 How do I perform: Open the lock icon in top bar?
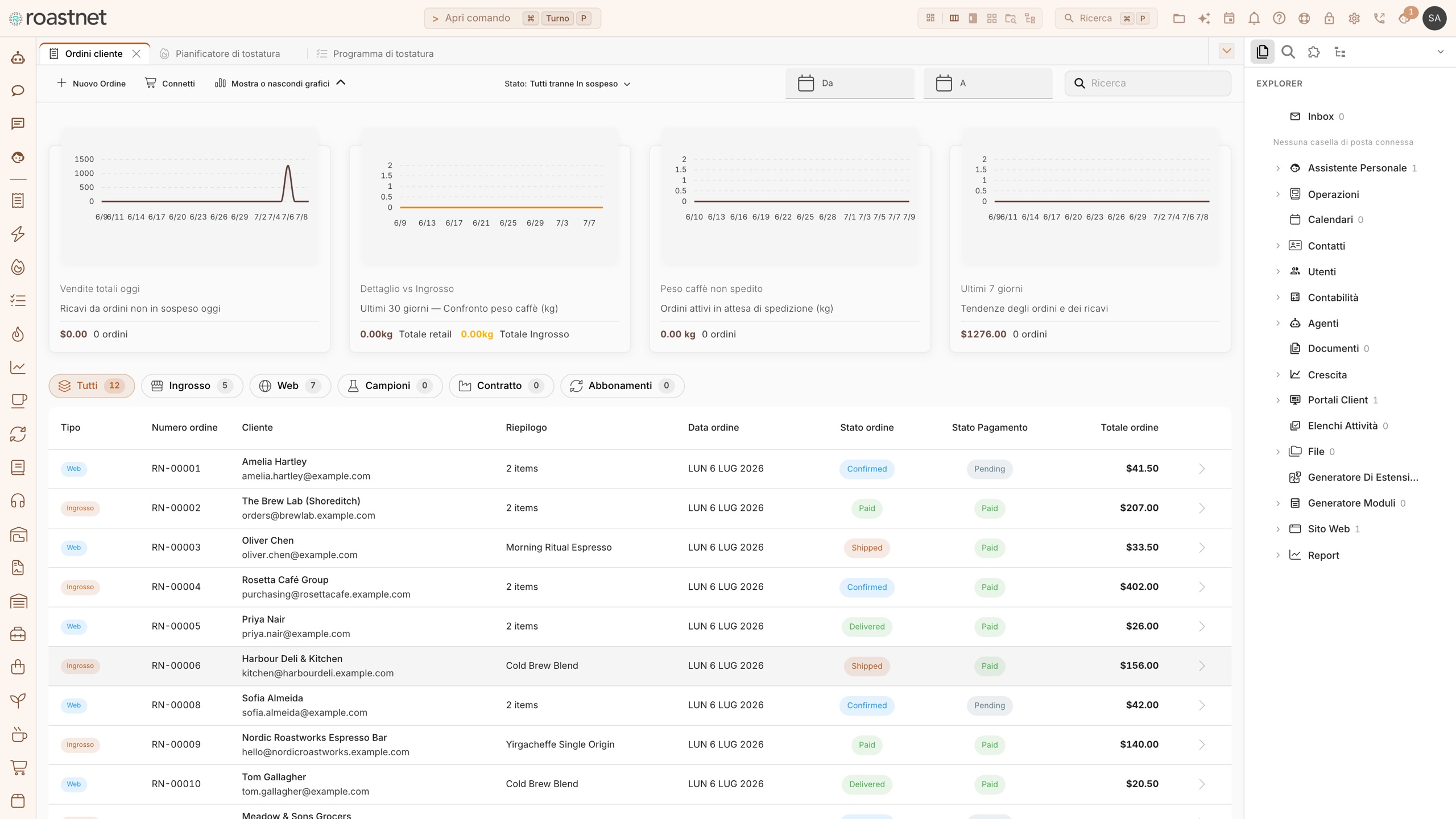1329,18
